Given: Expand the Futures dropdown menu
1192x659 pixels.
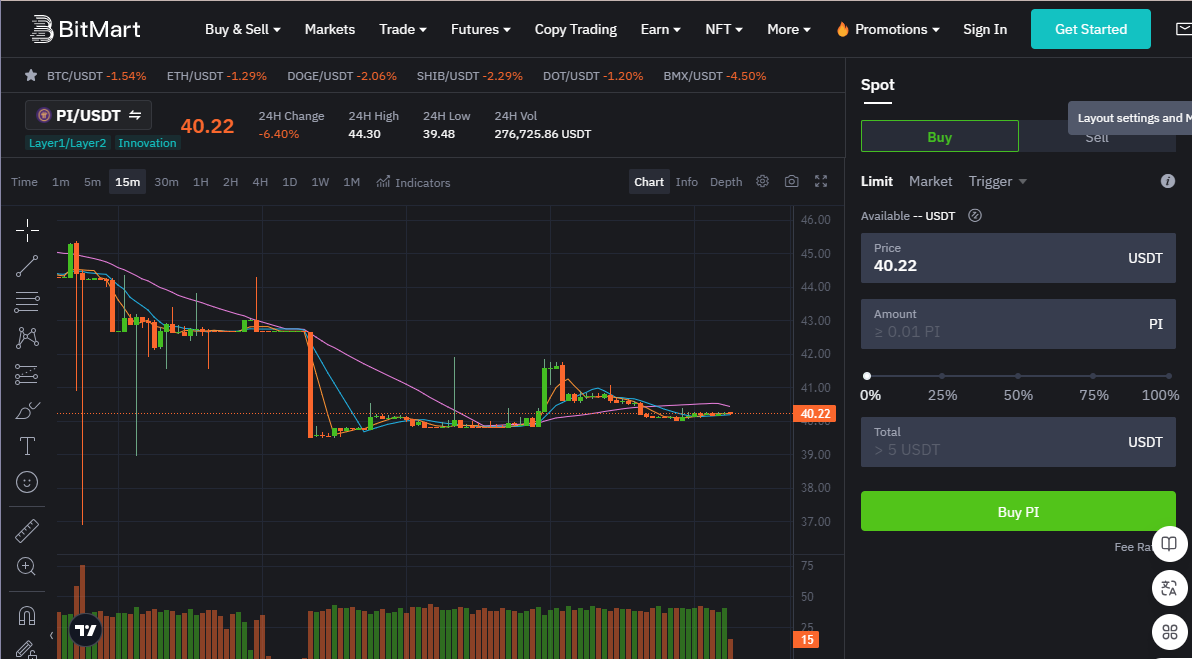Looking at the screenshot, I should click(x=480, y=29).
